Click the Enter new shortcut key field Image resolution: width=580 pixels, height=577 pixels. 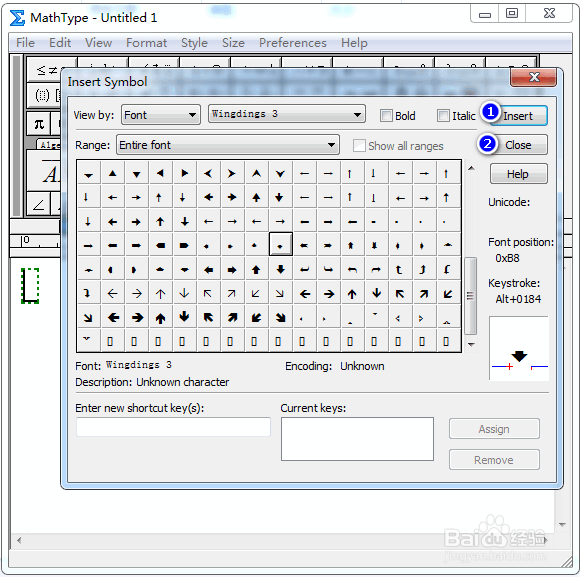173,427
